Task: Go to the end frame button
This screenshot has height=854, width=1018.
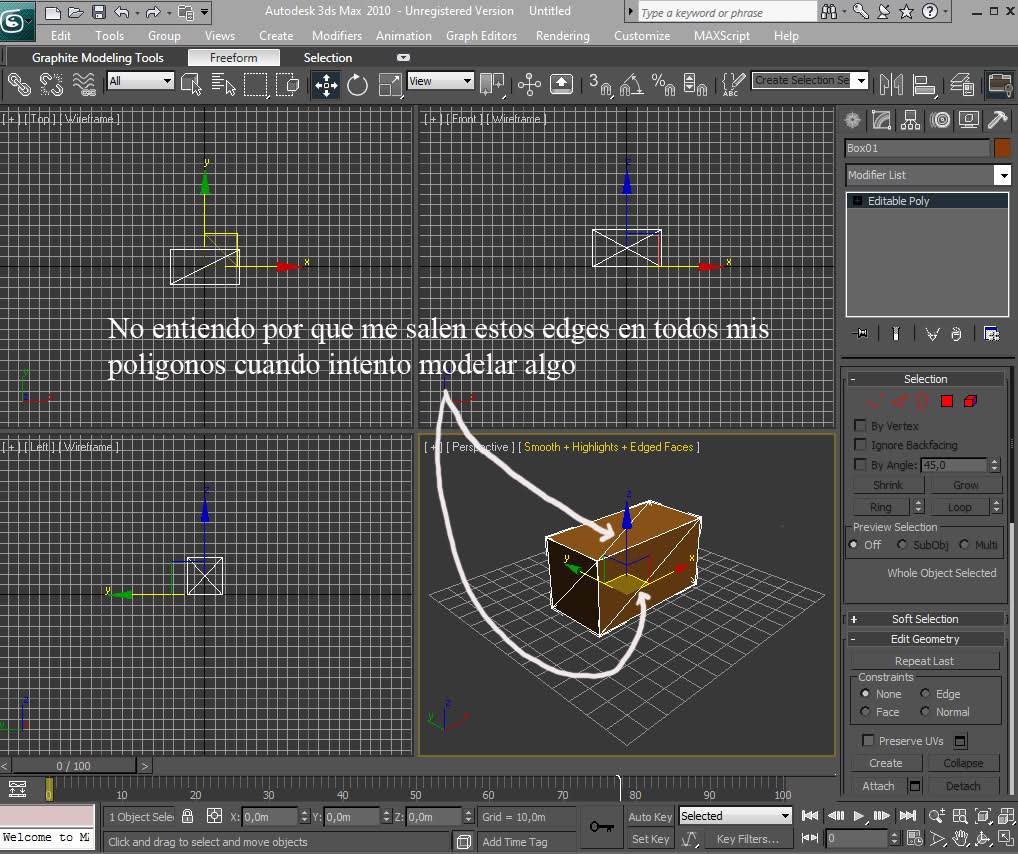Action: pyautogui.click(x=908, y=816)
